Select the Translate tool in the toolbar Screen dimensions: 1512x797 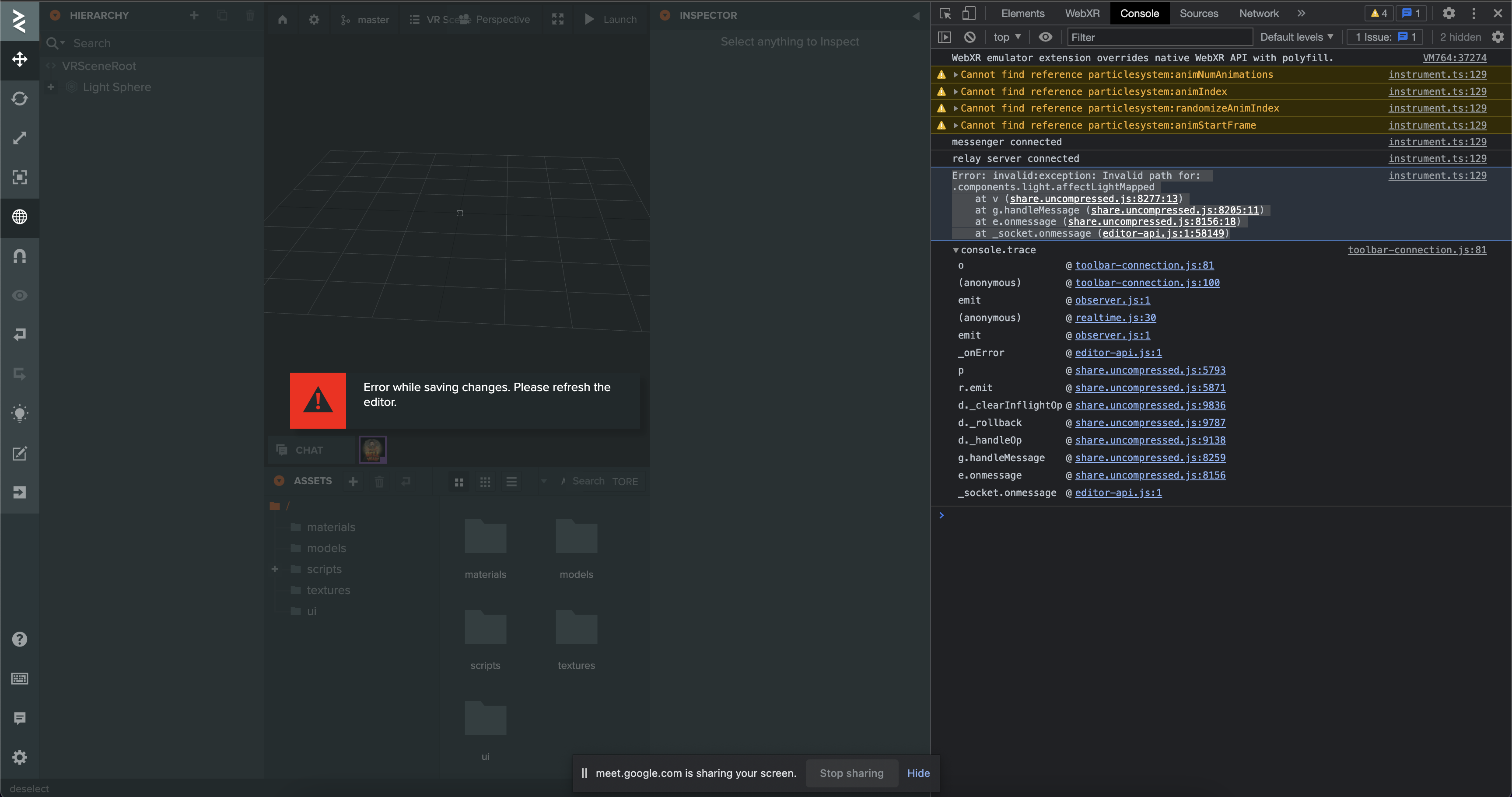19,59
